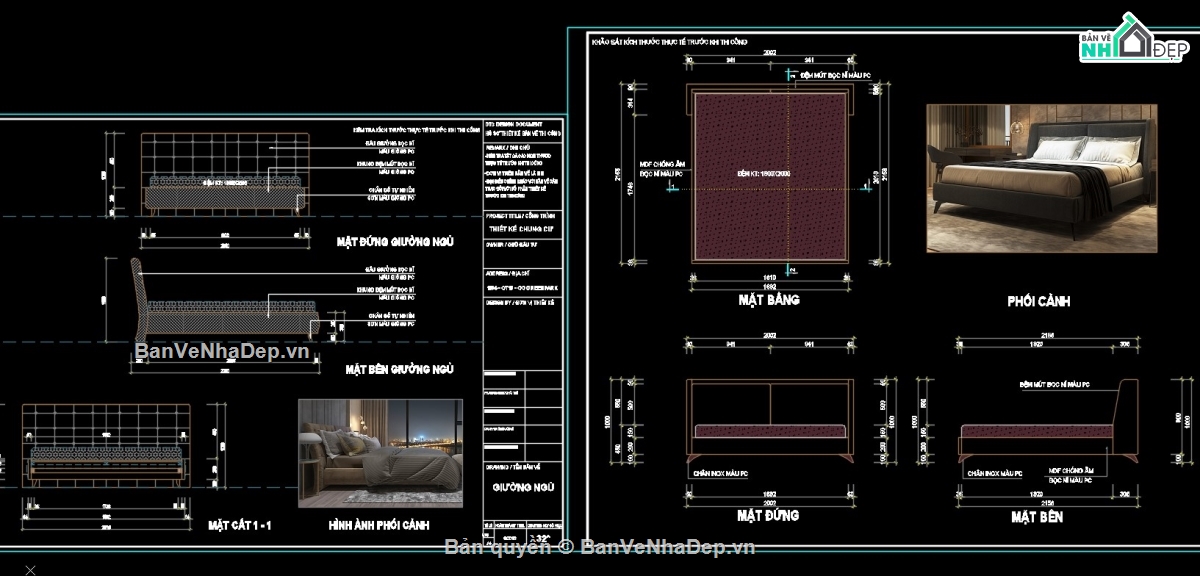Open the dark bed perspective photo

pyautogui.click(x=1041, y=177)
